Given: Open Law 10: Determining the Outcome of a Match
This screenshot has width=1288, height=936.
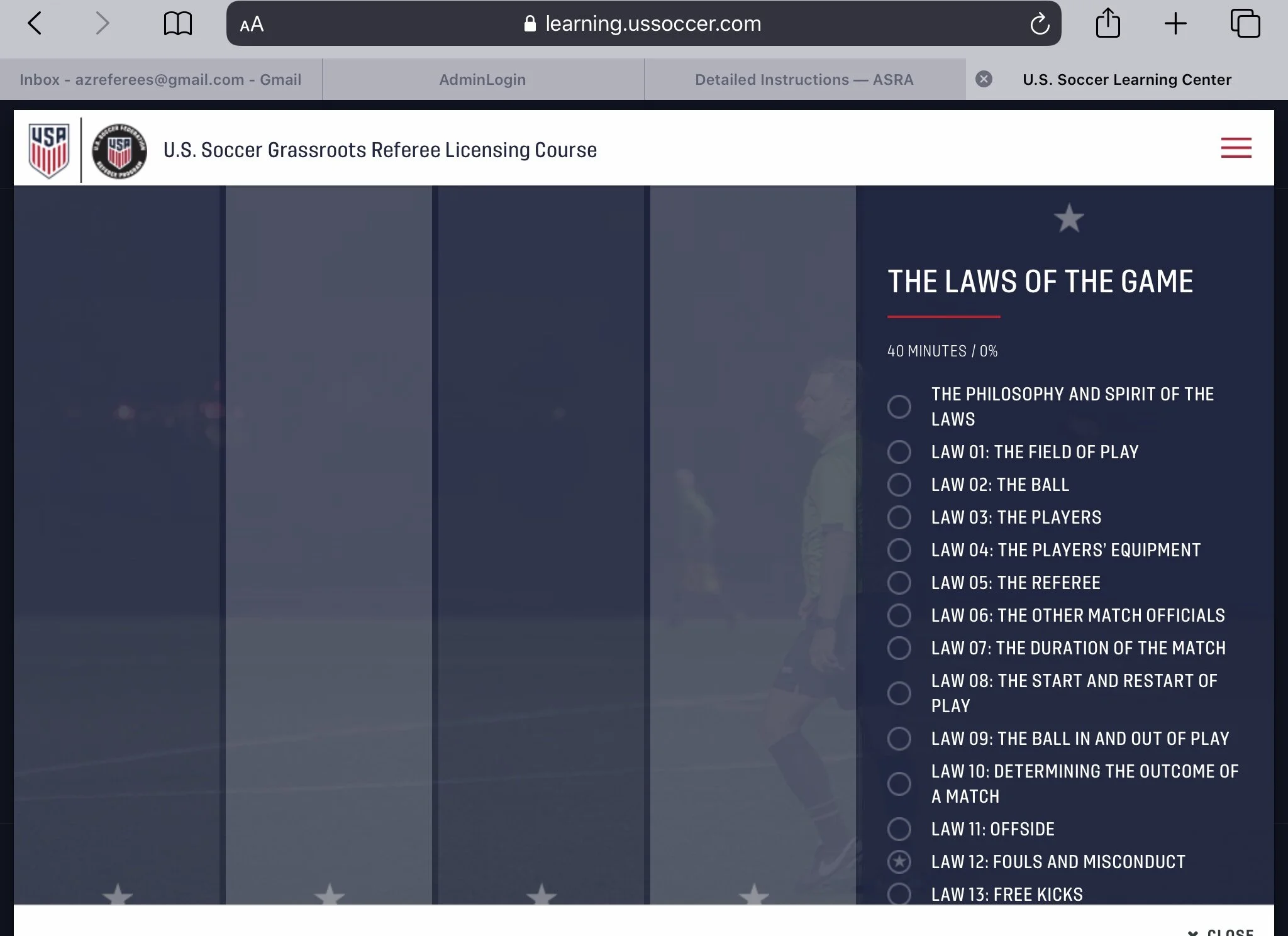Looking at the screenshot, I should (x=1085, y=784).
